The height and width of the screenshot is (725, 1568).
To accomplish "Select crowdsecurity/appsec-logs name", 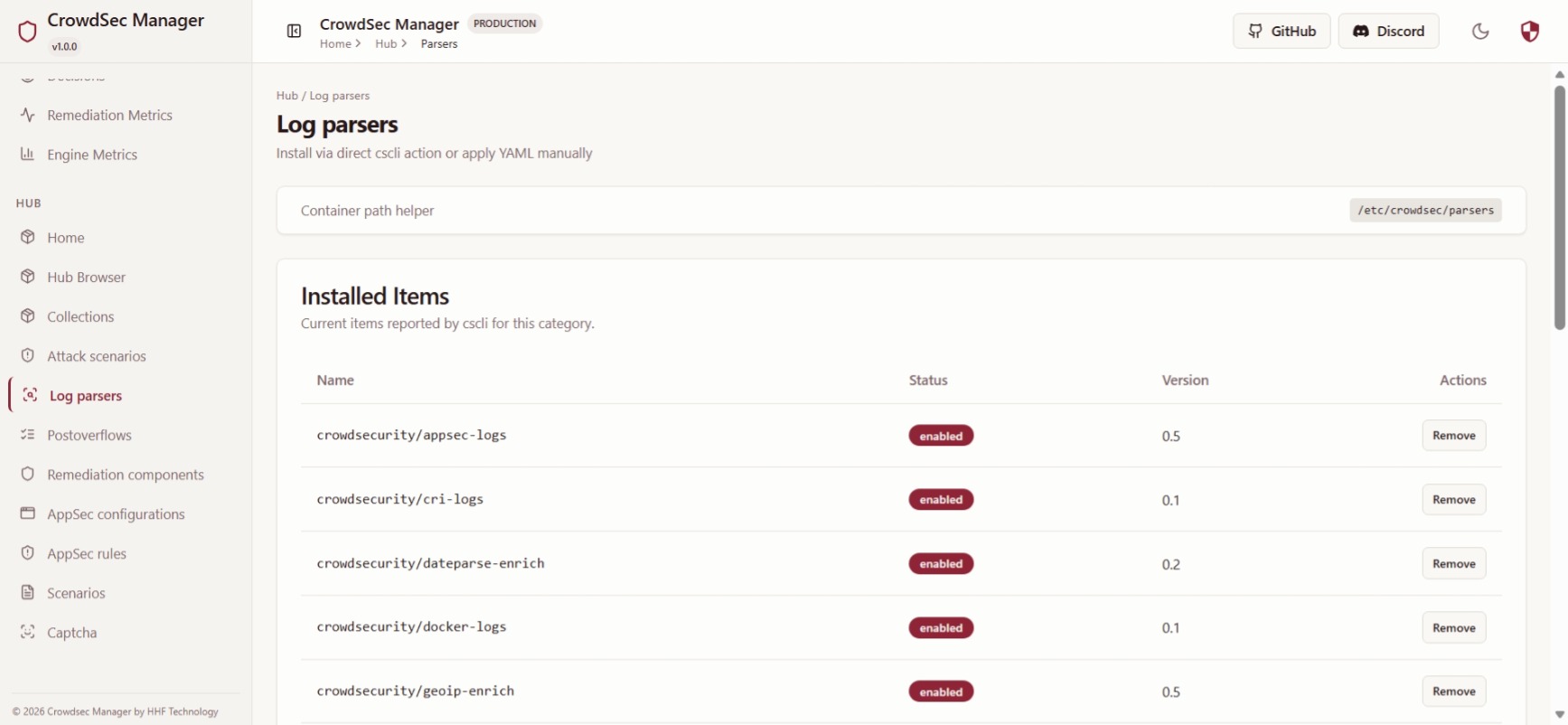I will pos(411,435).
